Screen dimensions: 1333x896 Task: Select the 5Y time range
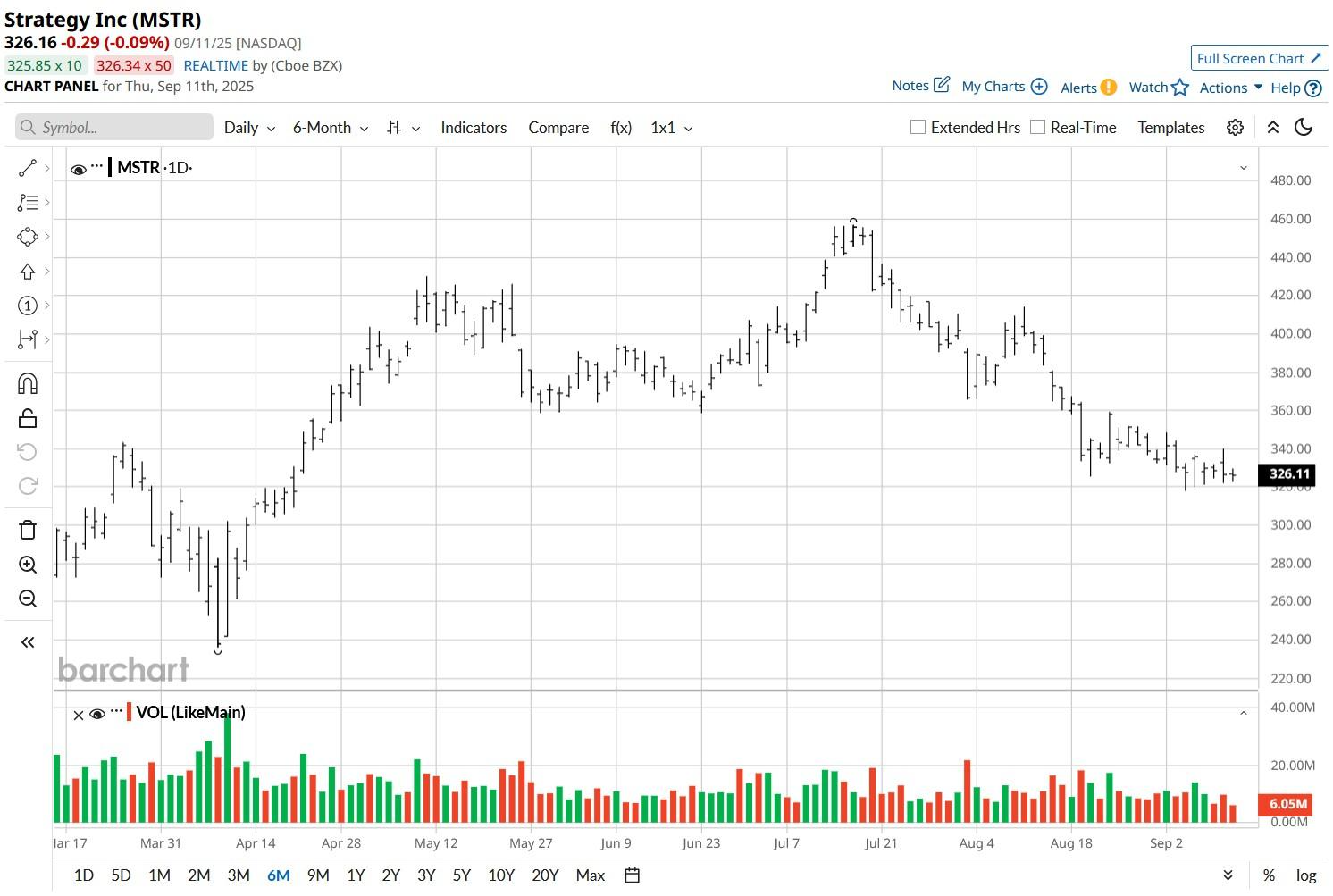461,875
